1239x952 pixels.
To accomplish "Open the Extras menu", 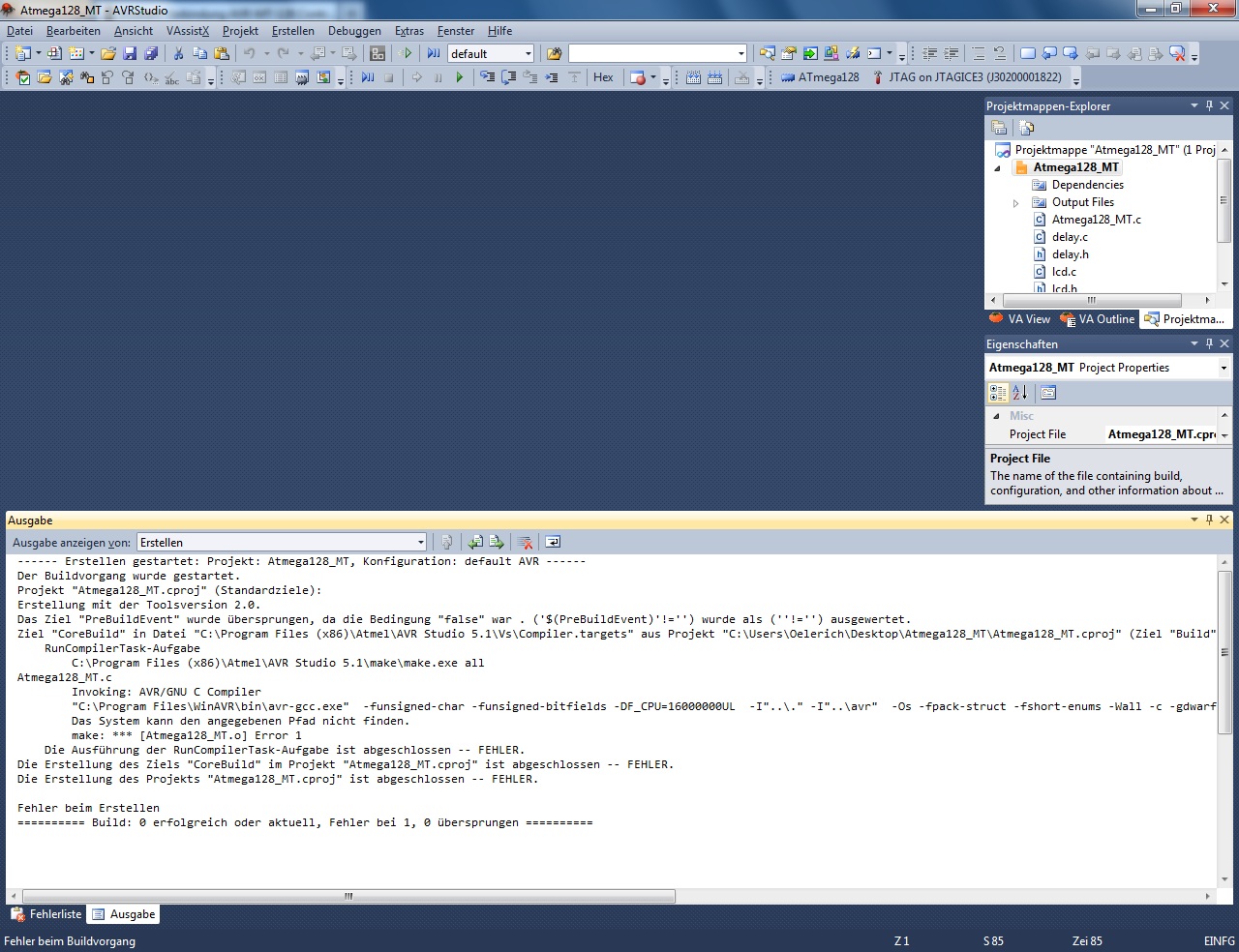I will [409, 31].
